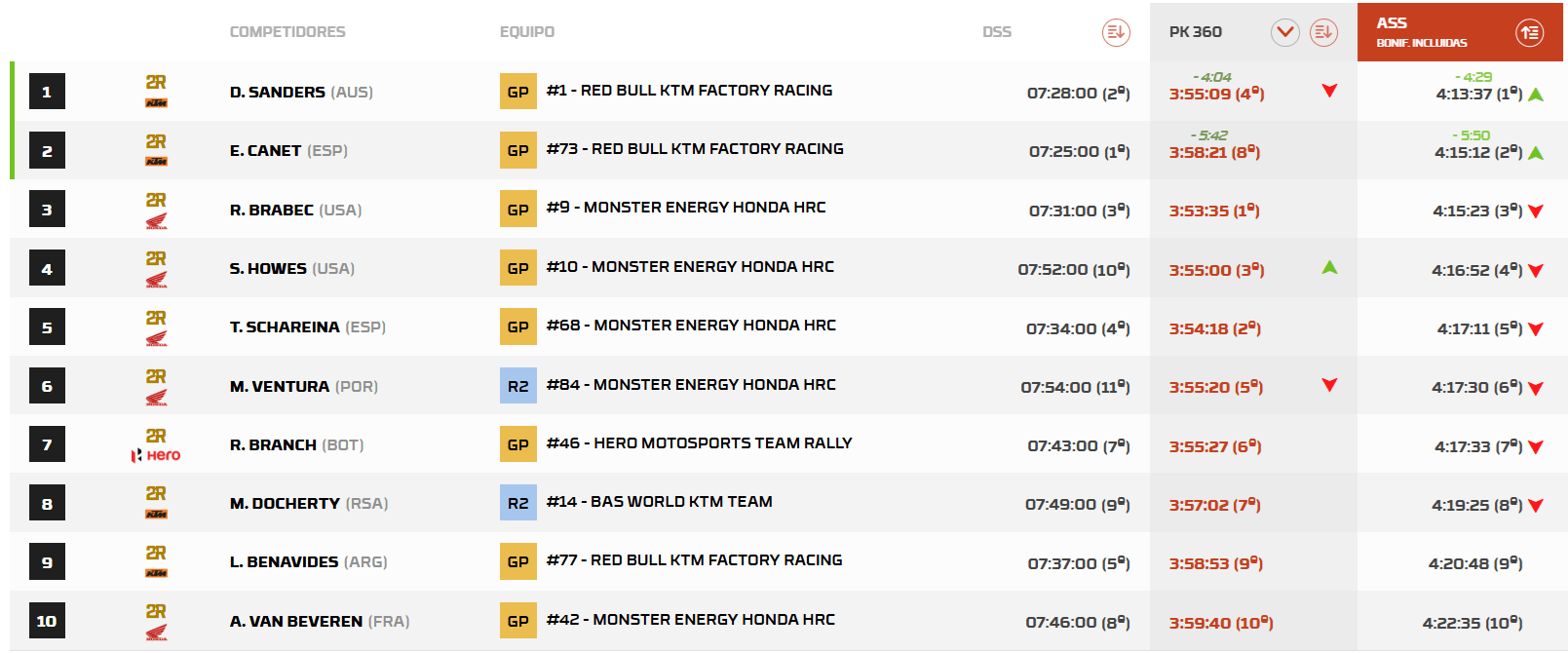Click position number 5 box
Viewport: 1568px width, 653px height.
point(47,326)
